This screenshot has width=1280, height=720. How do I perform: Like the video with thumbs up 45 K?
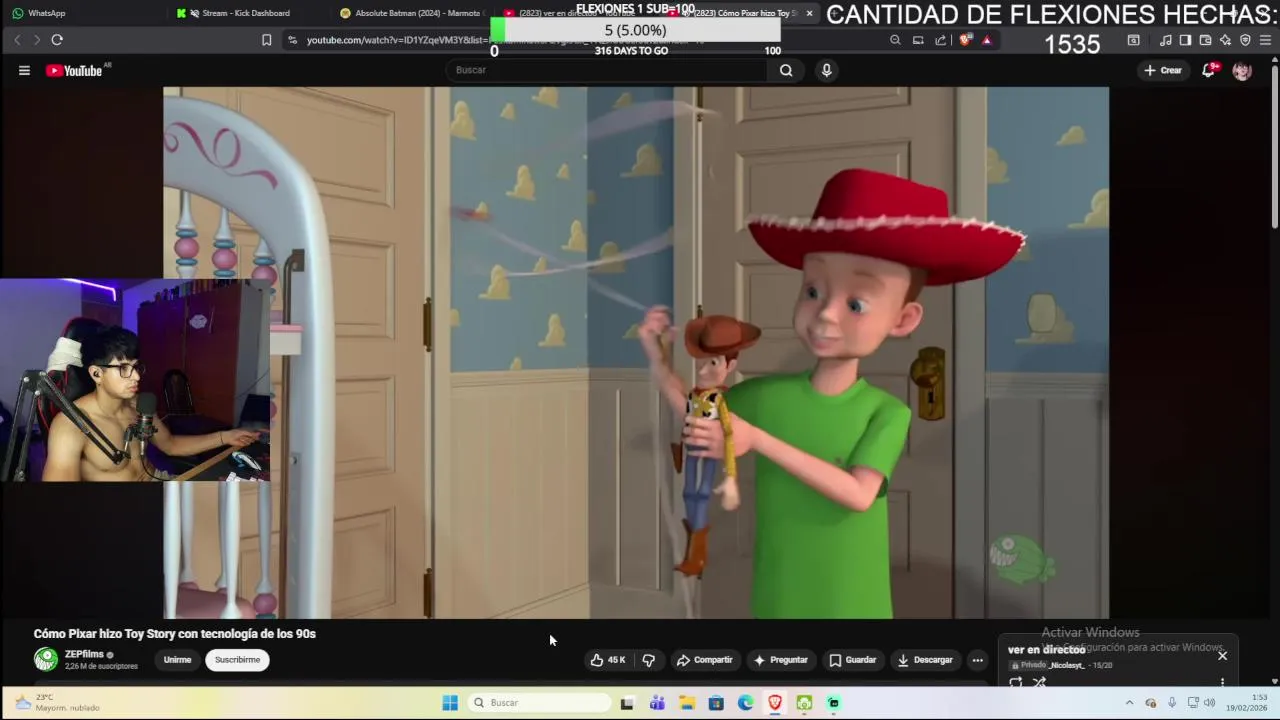608,660
